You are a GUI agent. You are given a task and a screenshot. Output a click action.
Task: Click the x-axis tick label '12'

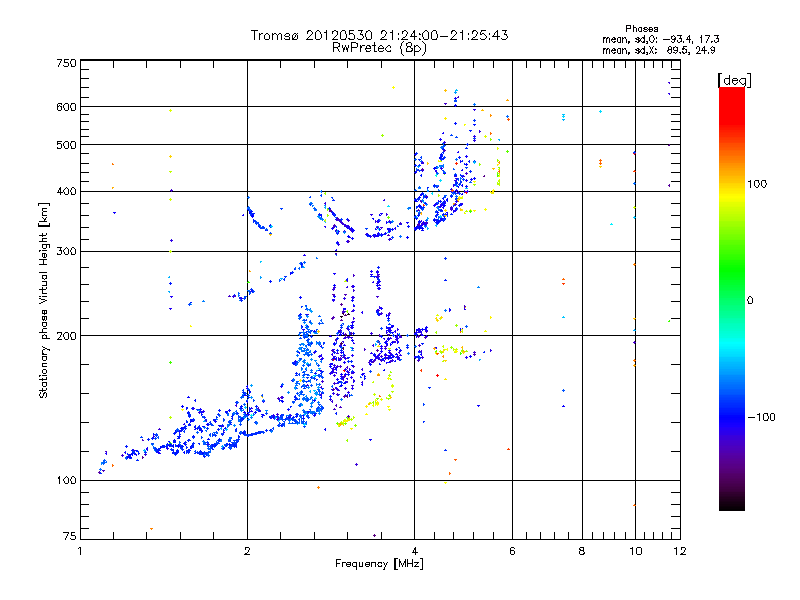tap(680, 551)
